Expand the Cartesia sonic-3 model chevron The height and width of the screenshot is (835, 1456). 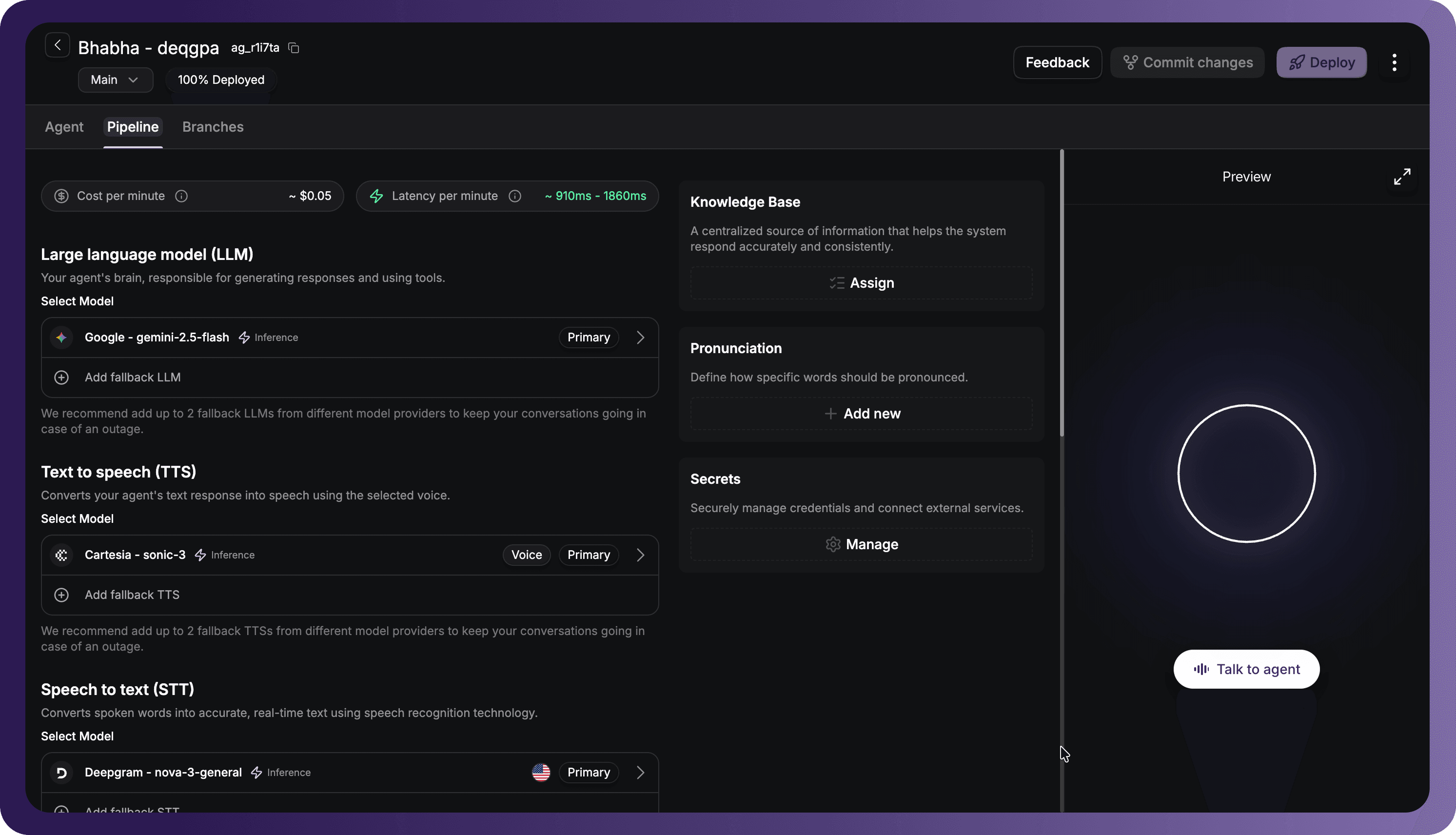coord(640,555)
